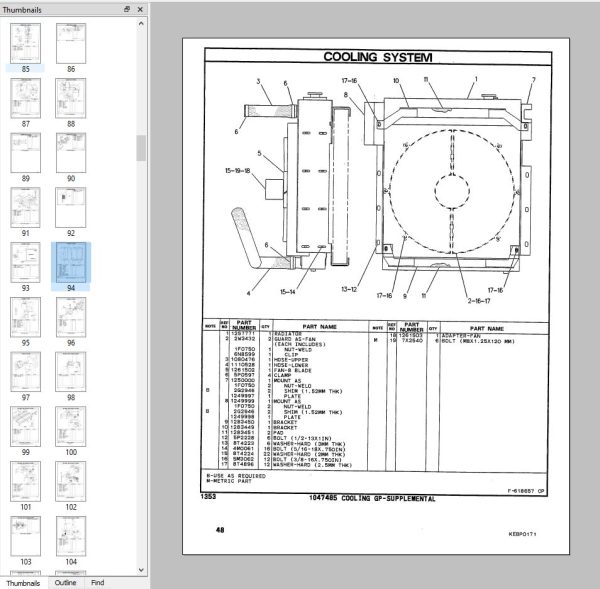
Task: Click the ADAPTER-FAN part name
Action: [461, 336]
